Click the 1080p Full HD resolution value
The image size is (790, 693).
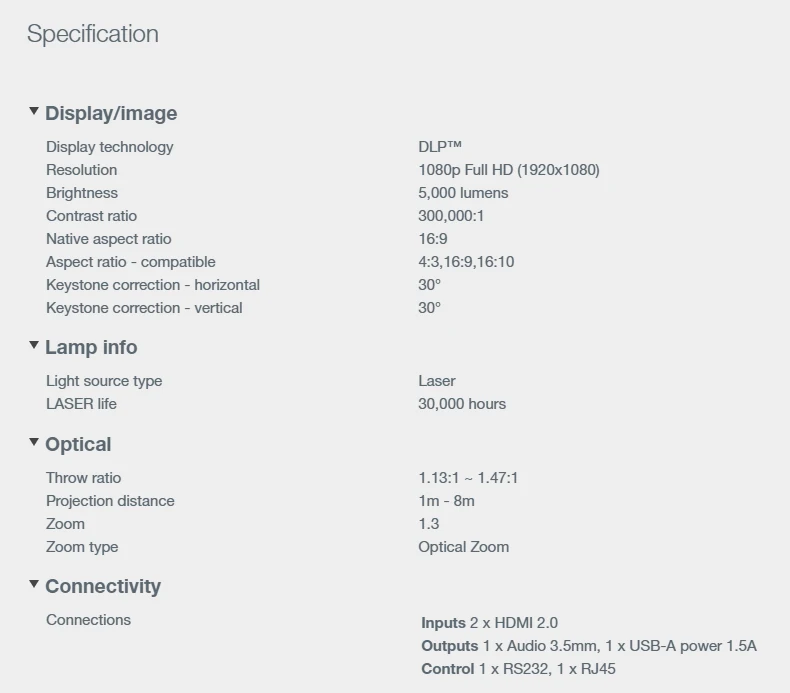click(x=508, y=170)
